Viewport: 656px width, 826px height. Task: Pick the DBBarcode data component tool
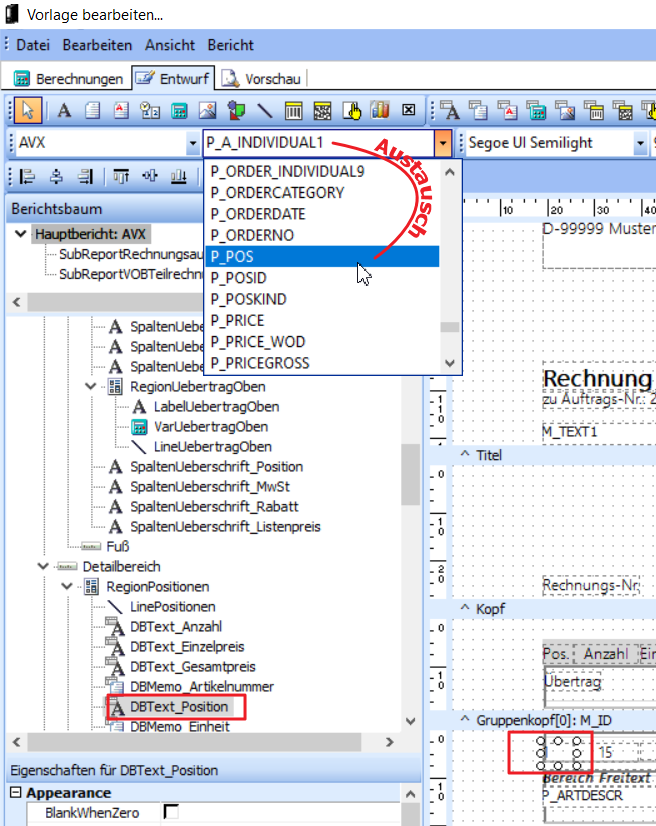click(x=593, y=111)
